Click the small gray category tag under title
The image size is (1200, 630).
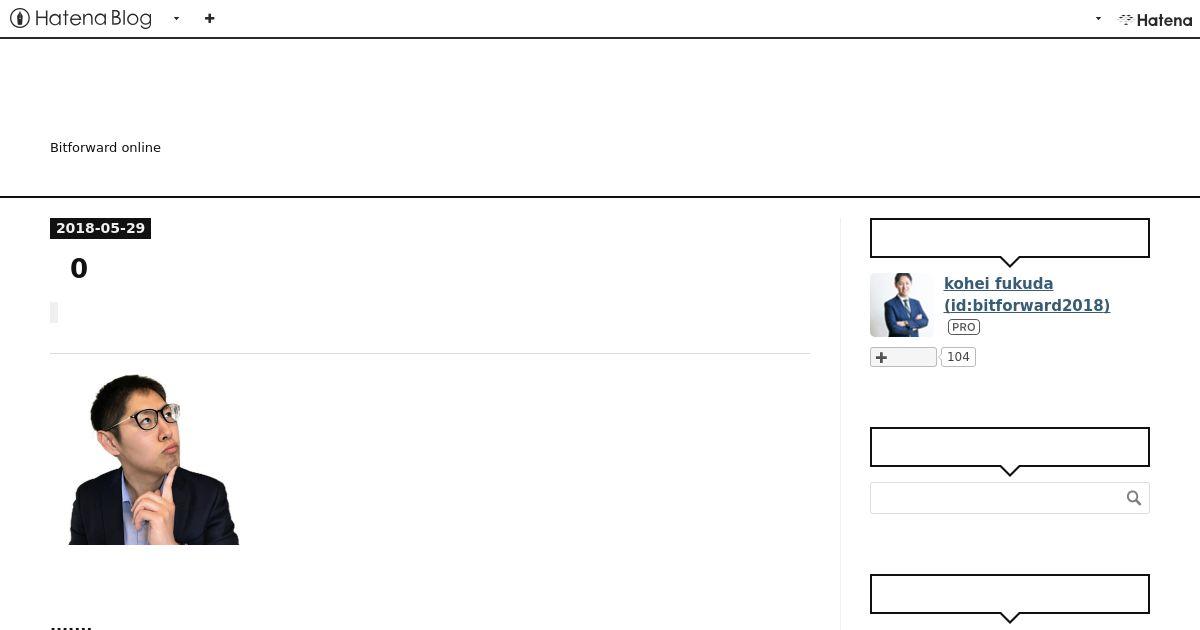coord(54,313)
